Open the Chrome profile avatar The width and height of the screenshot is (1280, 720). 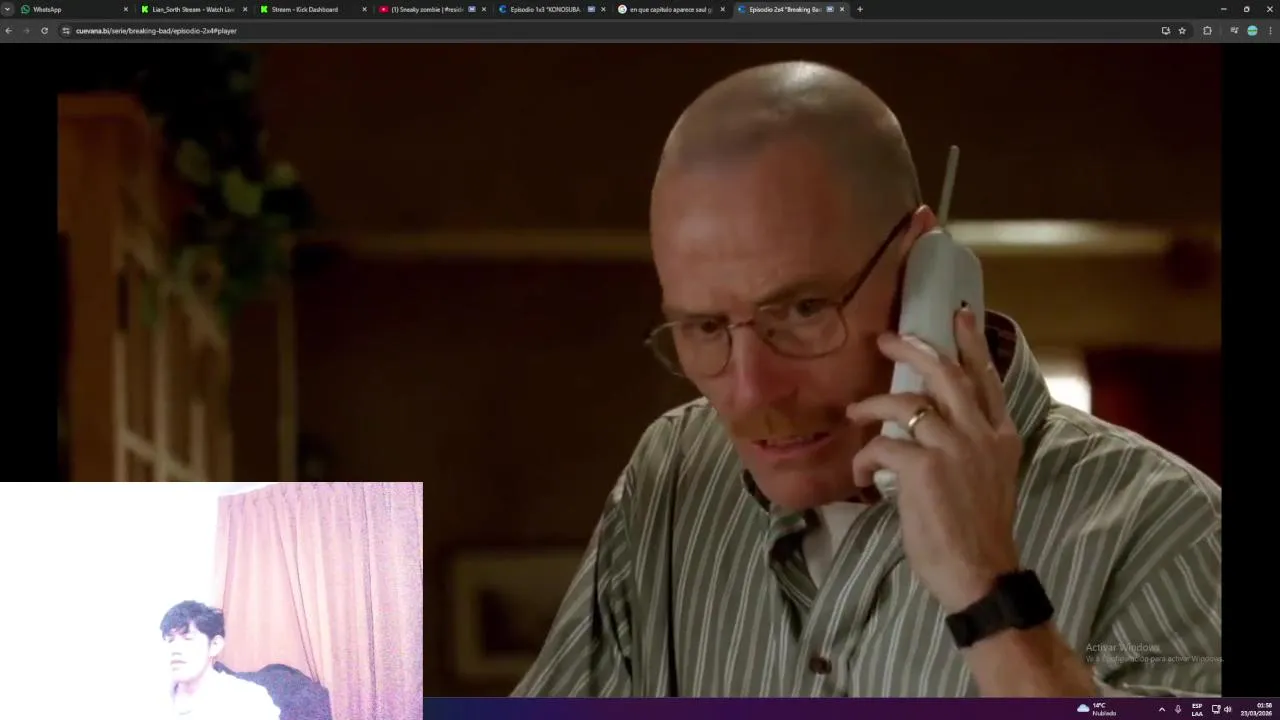coord(1252,31)
